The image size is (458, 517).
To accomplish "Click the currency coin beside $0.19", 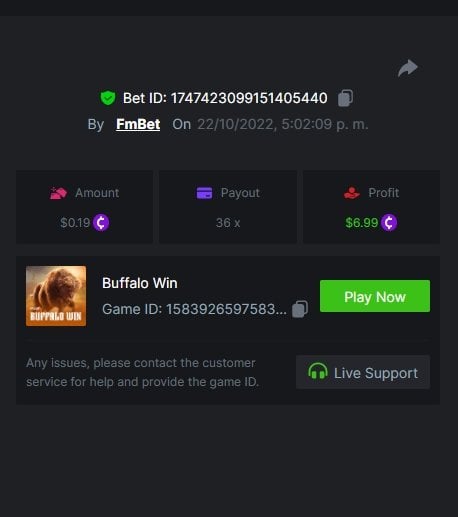I will coord(101,222).
